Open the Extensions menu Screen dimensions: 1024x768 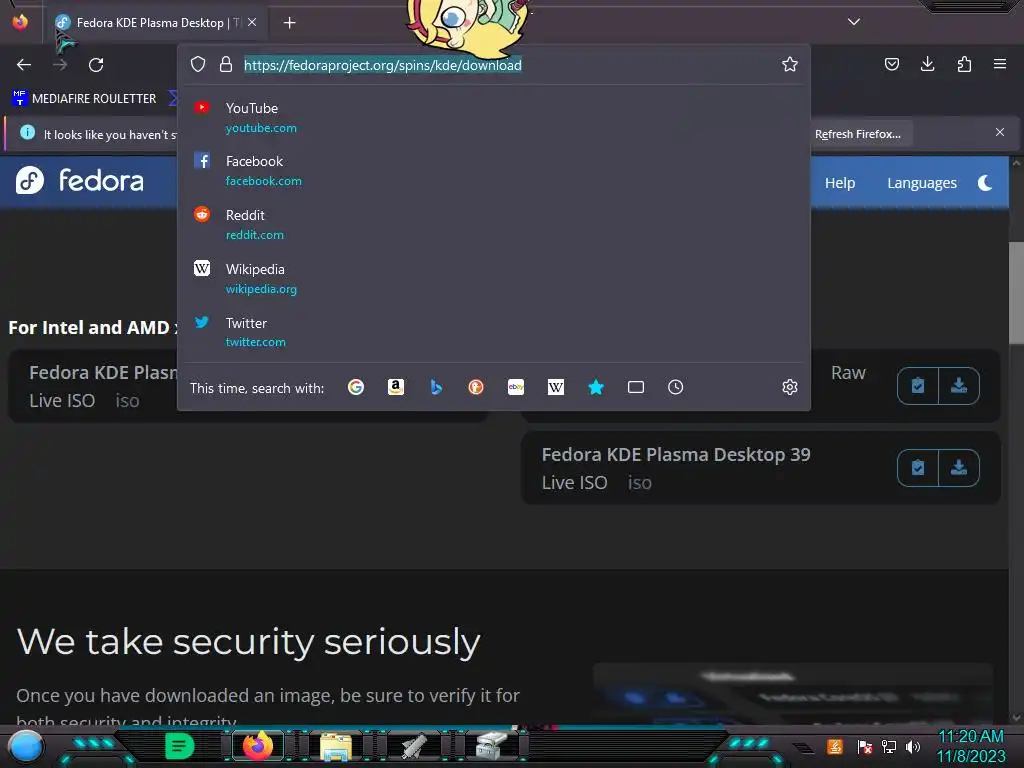click(x=964, y=64)
